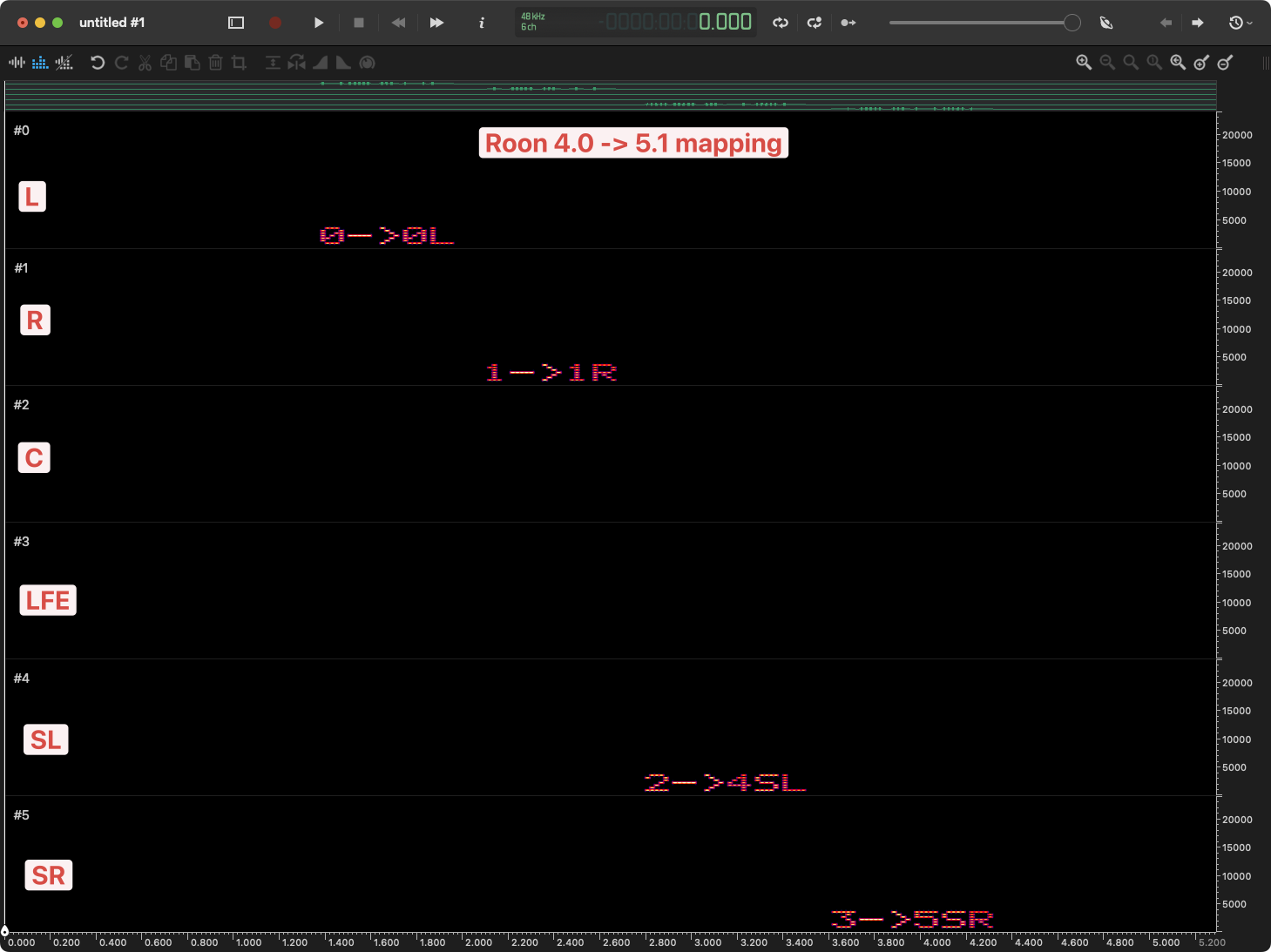Image resolution: width=1271 pixels, height=952 pixels.
Task: Apply a fade out
Action: click(x=343, y=63)
